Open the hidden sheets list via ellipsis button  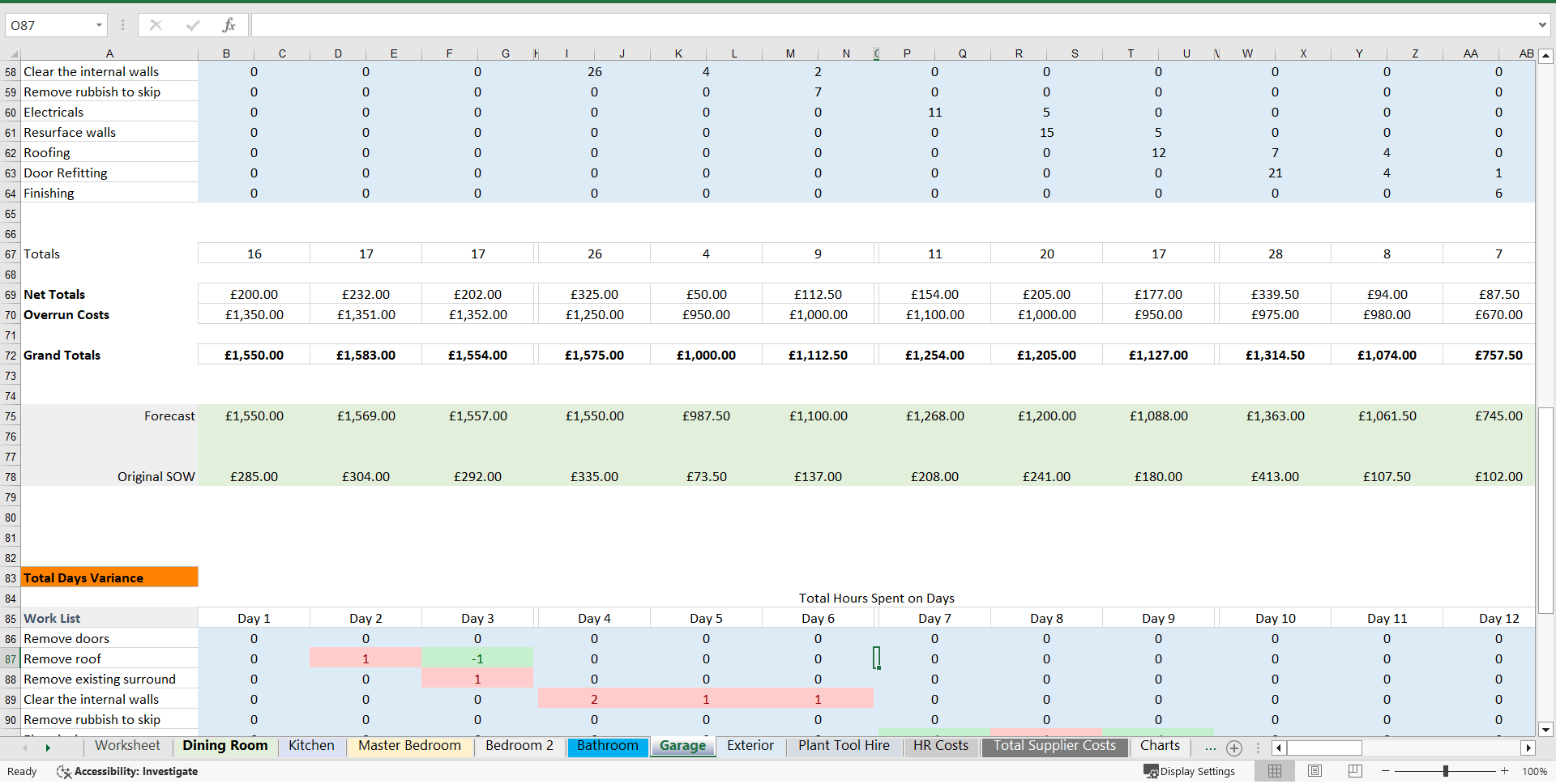click(x=1210, y=748)
